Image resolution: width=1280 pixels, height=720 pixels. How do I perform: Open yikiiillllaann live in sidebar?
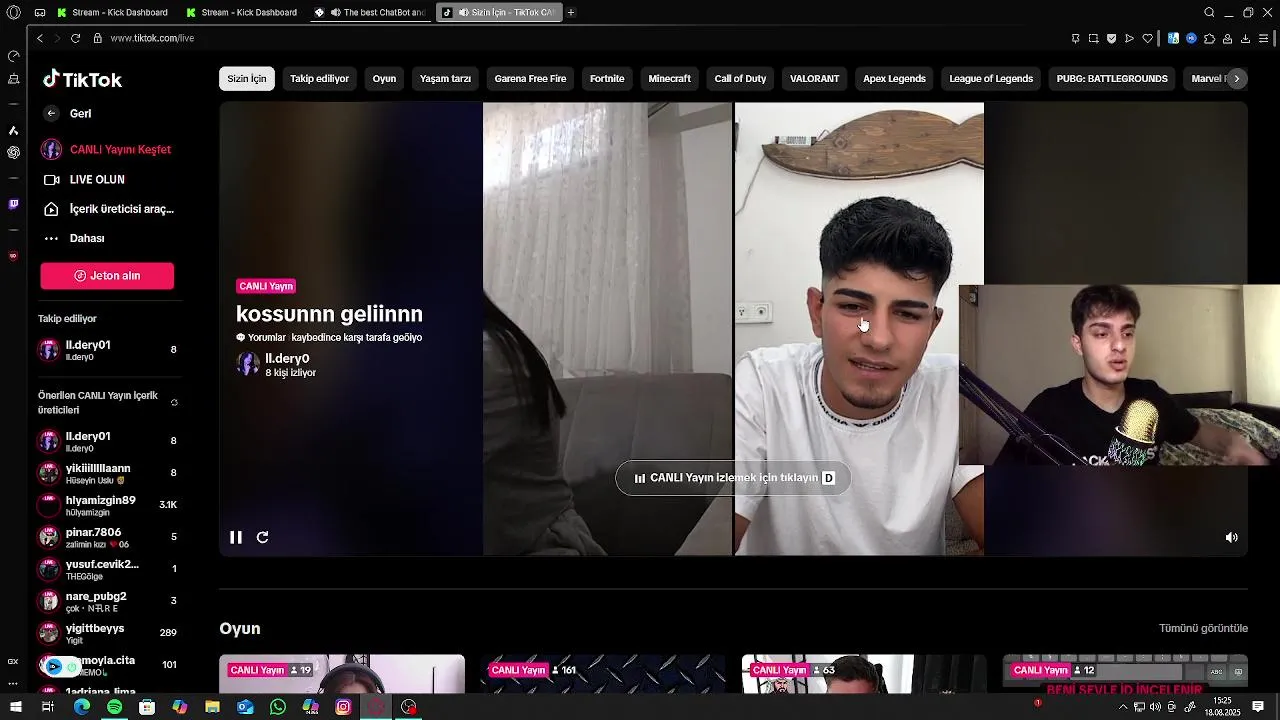[107, 473]
